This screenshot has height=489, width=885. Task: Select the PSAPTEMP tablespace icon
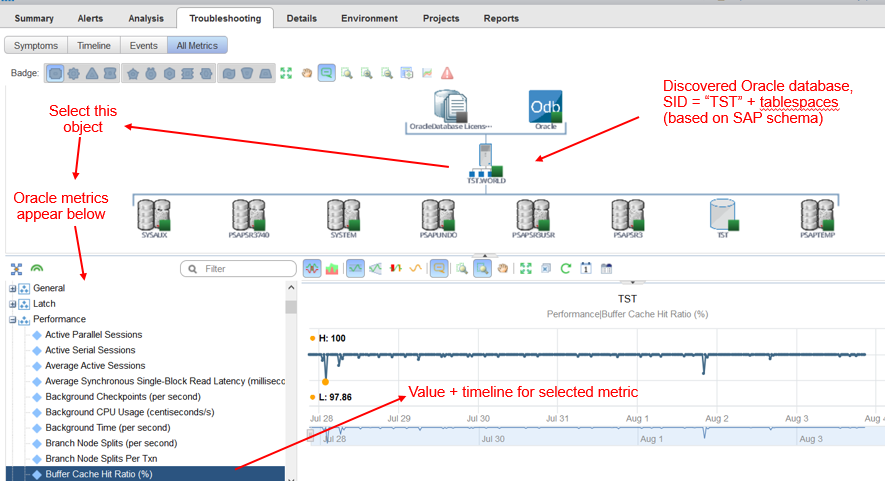tap(818, 215)
